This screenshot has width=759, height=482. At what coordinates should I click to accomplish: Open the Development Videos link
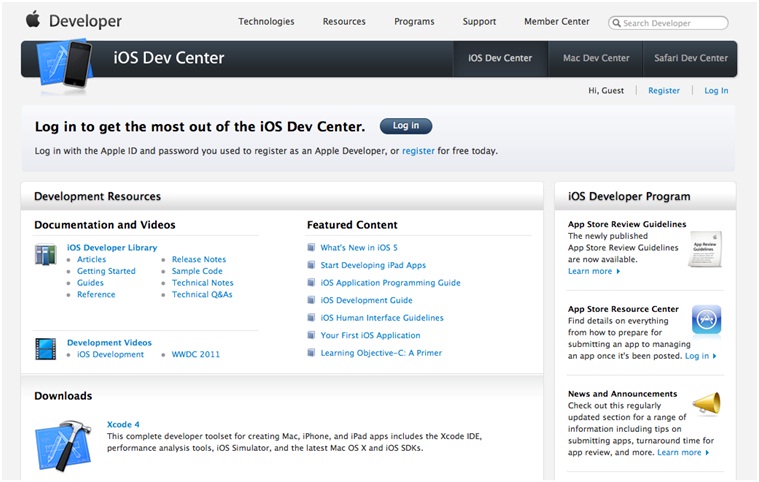tap(109, 343)
